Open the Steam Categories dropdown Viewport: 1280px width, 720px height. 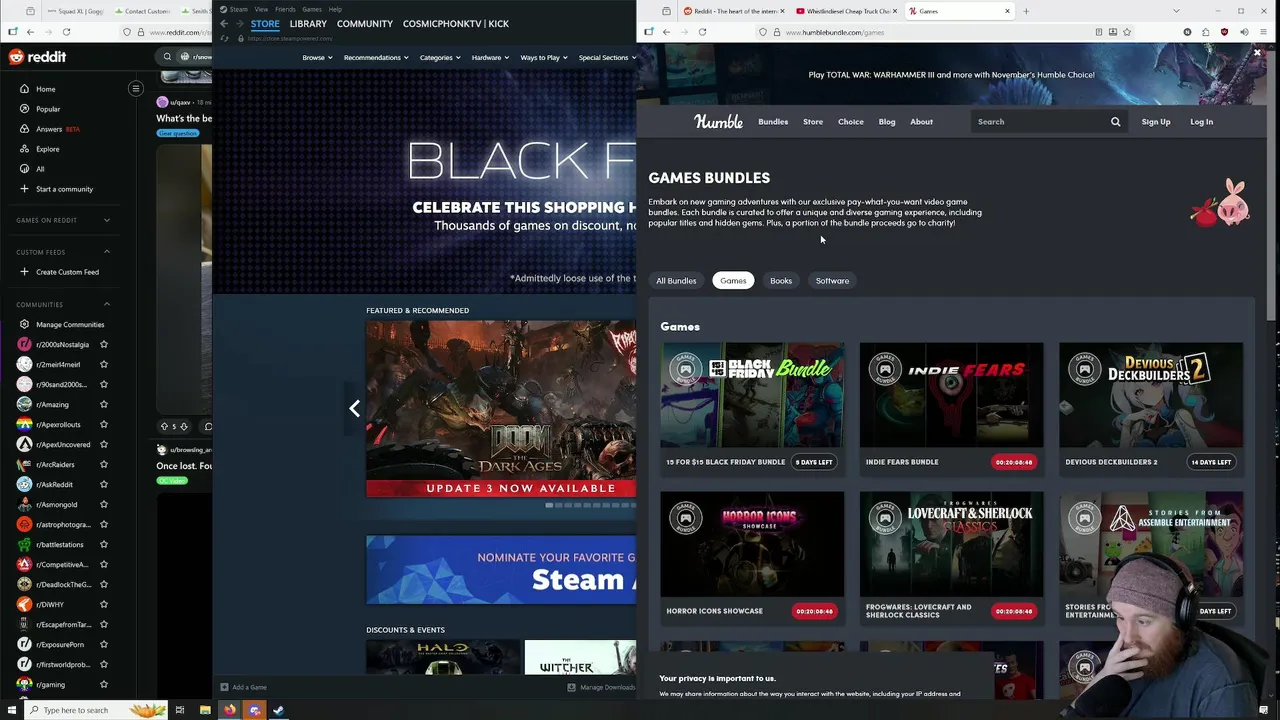(x=440, y=58)
